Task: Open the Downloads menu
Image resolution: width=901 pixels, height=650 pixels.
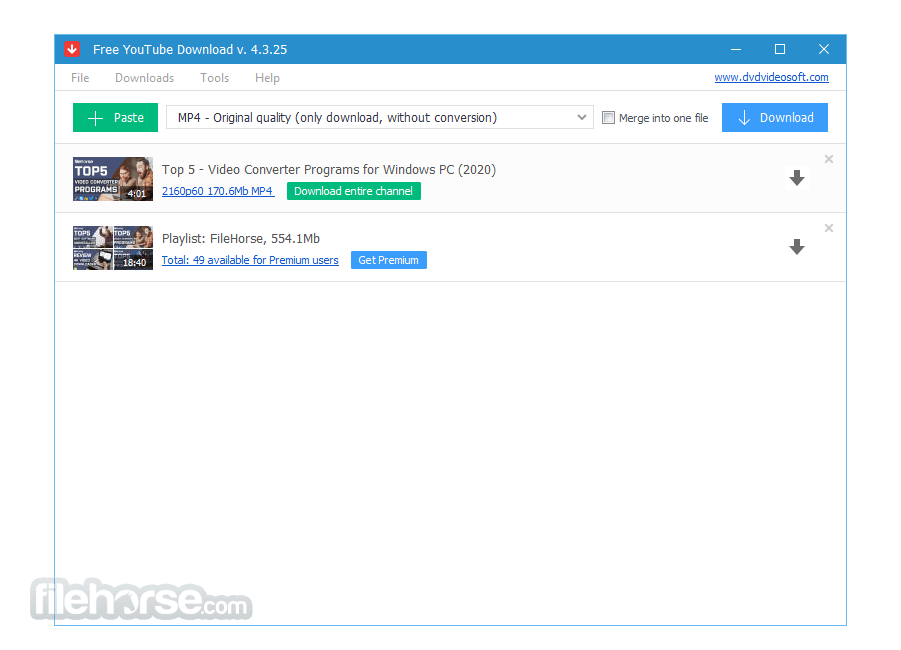Action: tap(144, 78)
